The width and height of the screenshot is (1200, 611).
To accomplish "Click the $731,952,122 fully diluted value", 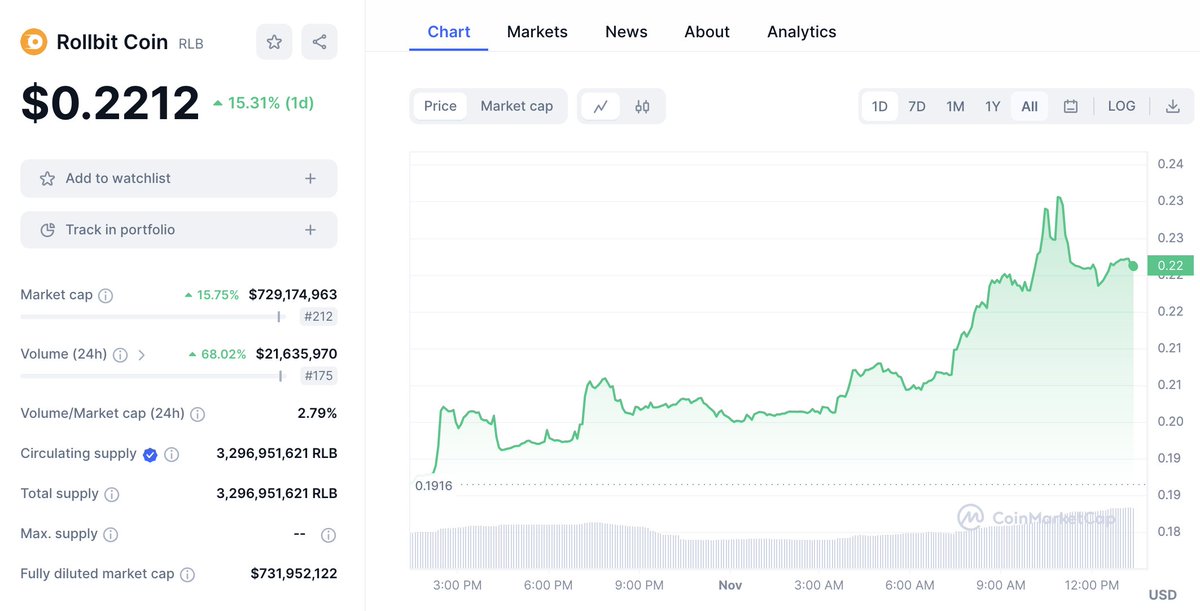I will pyautogui.click(x=294, y=574).
